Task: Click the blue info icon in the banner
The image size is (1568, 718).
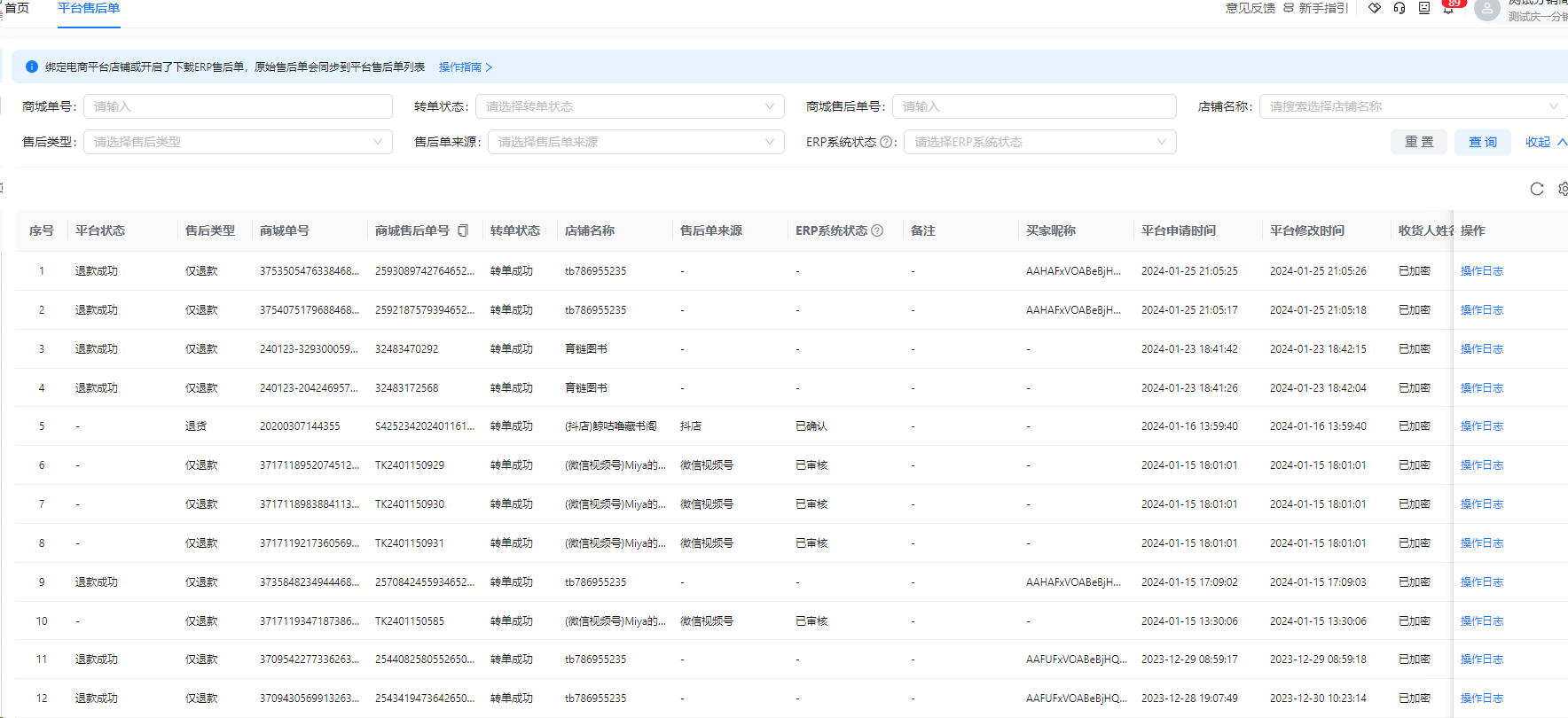Action: click(x=32, y=66)
